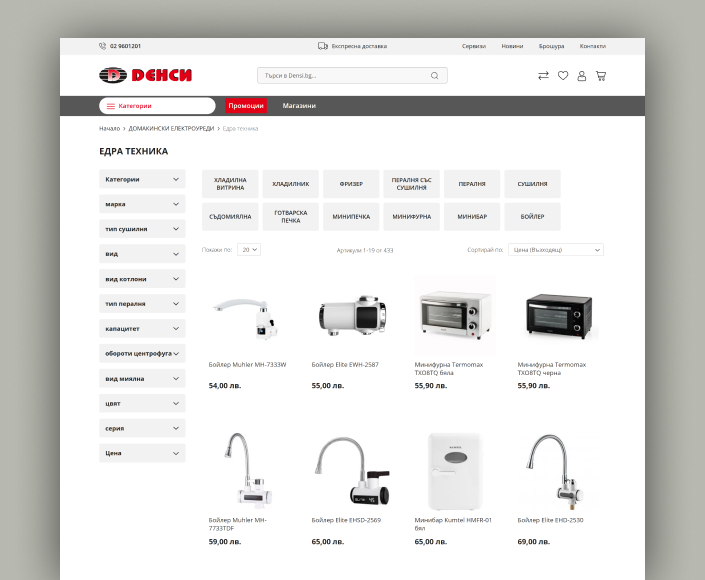Open Бойлер Elite EWH-2587 product image

(x=352, y=316)
